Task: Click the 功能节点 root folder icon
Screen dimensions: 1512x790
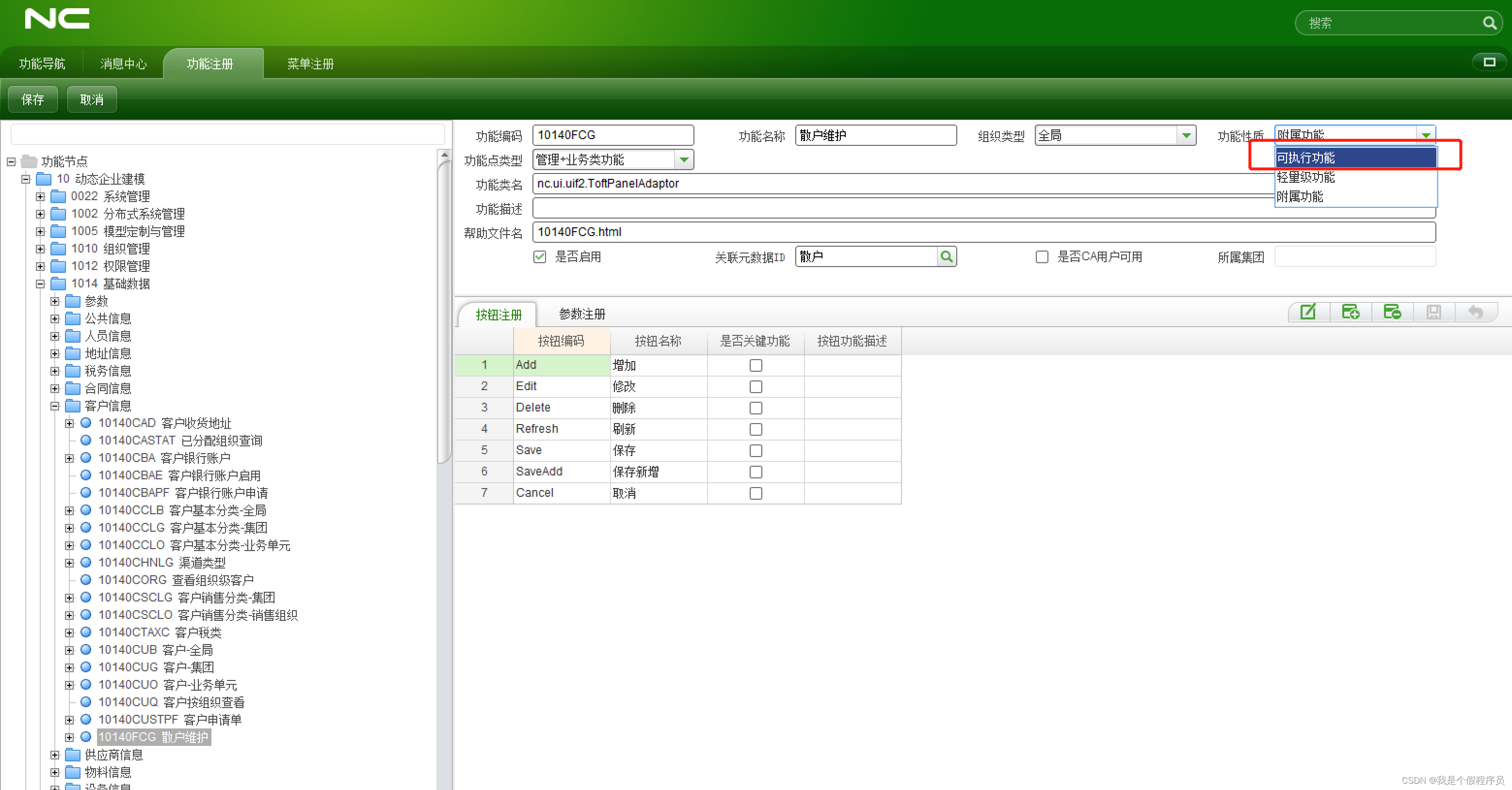Action: tap(29, 161)
